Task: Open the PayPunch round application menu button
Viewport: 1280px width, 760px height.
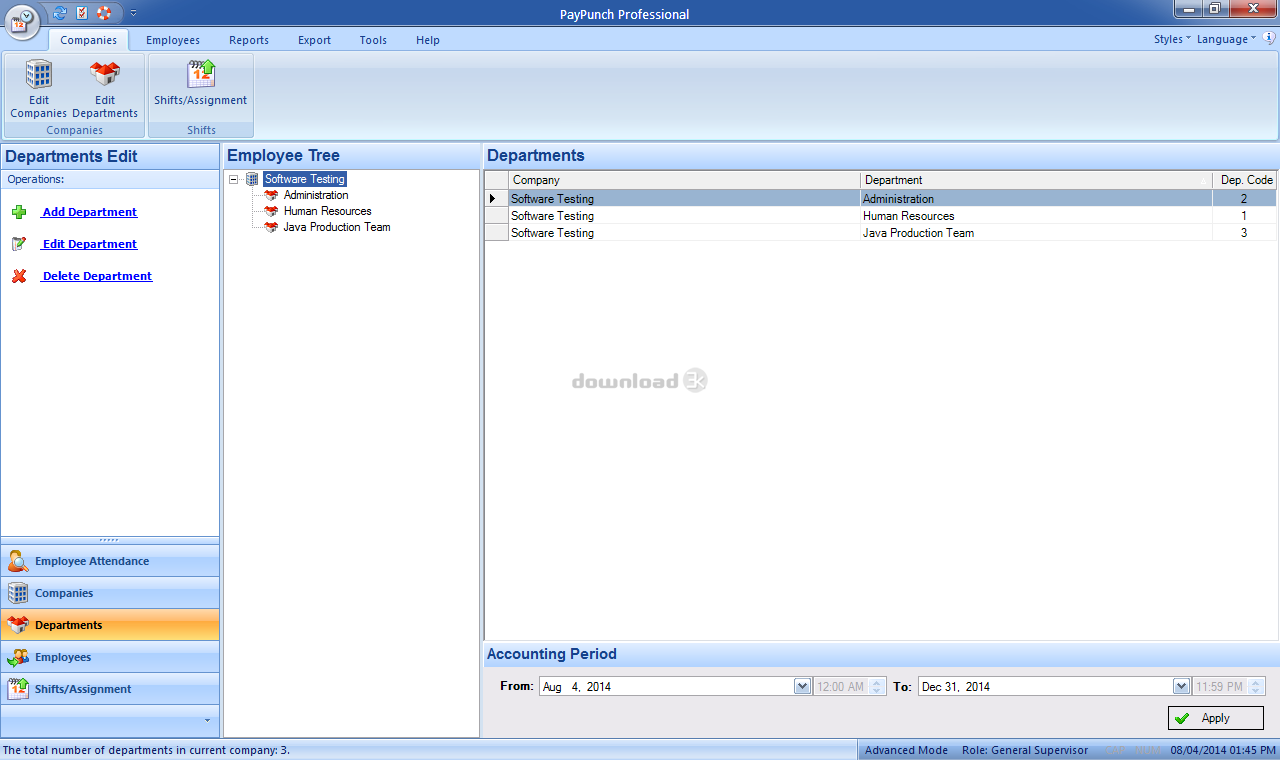Action: pos(22,21)
